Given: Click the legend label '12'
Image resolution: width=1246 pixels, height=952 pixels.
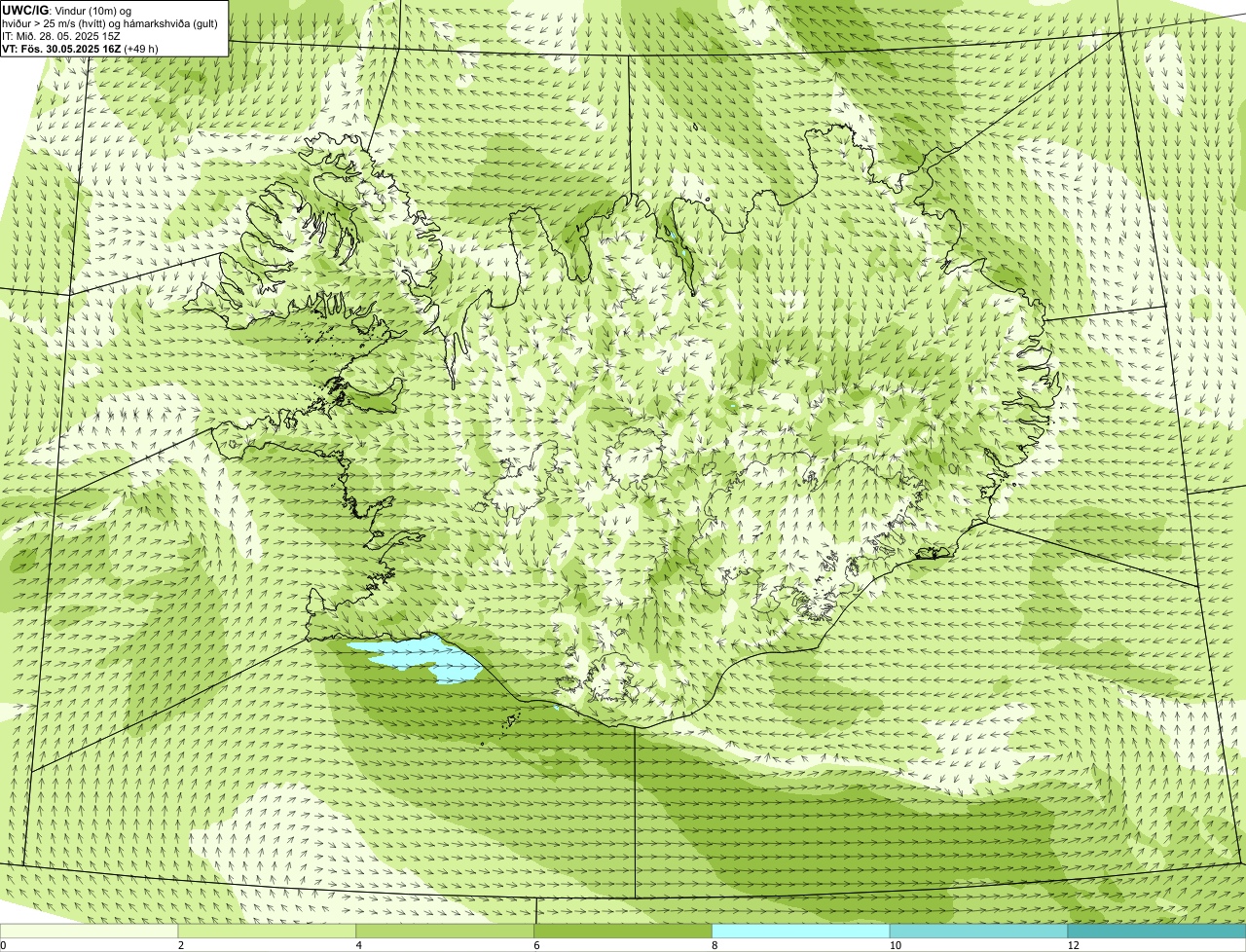Looking at the screenshot, I should [1072, 945].
